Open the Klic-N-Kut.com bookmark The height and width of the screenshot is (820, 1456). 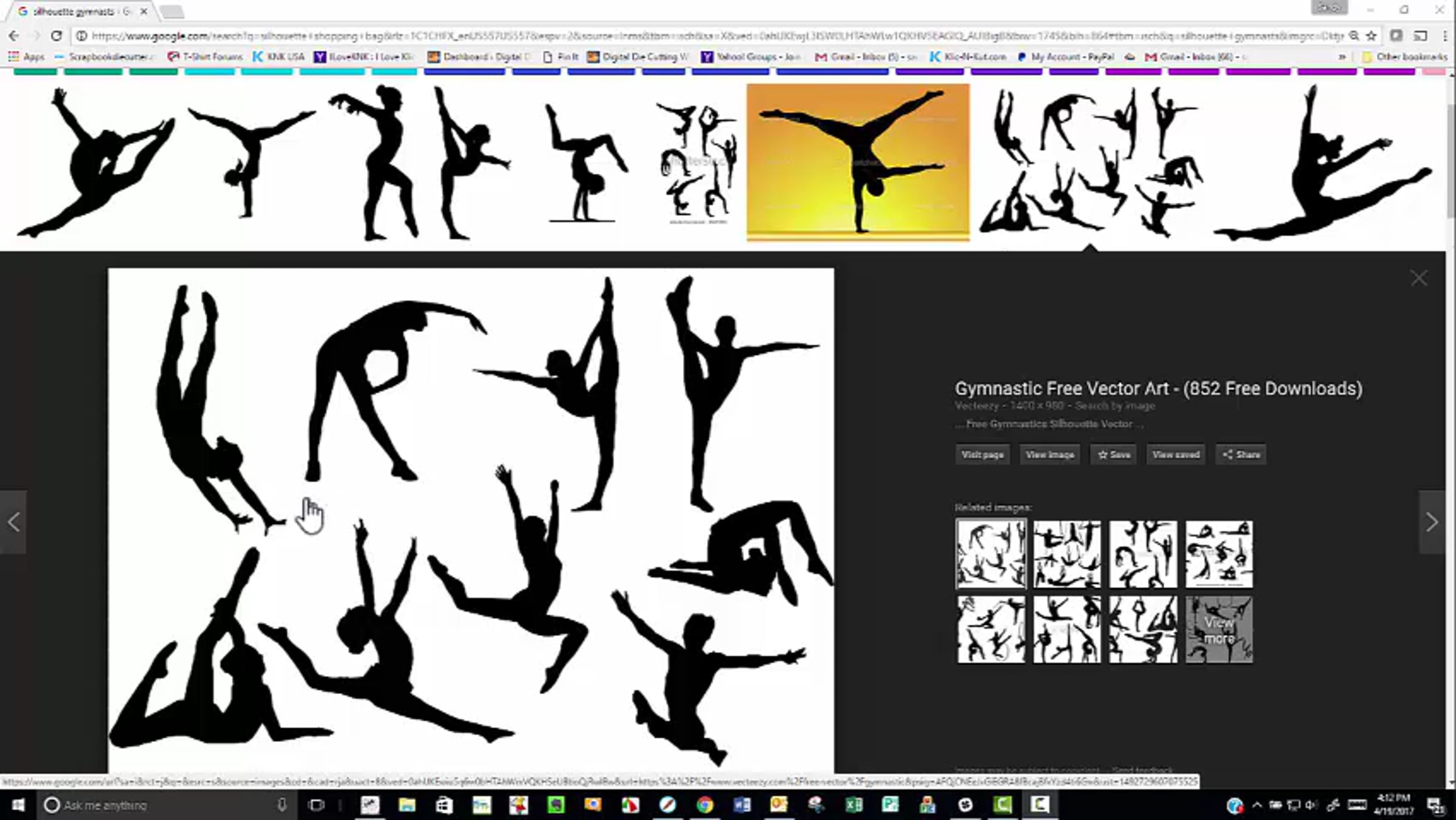point(968,56)
